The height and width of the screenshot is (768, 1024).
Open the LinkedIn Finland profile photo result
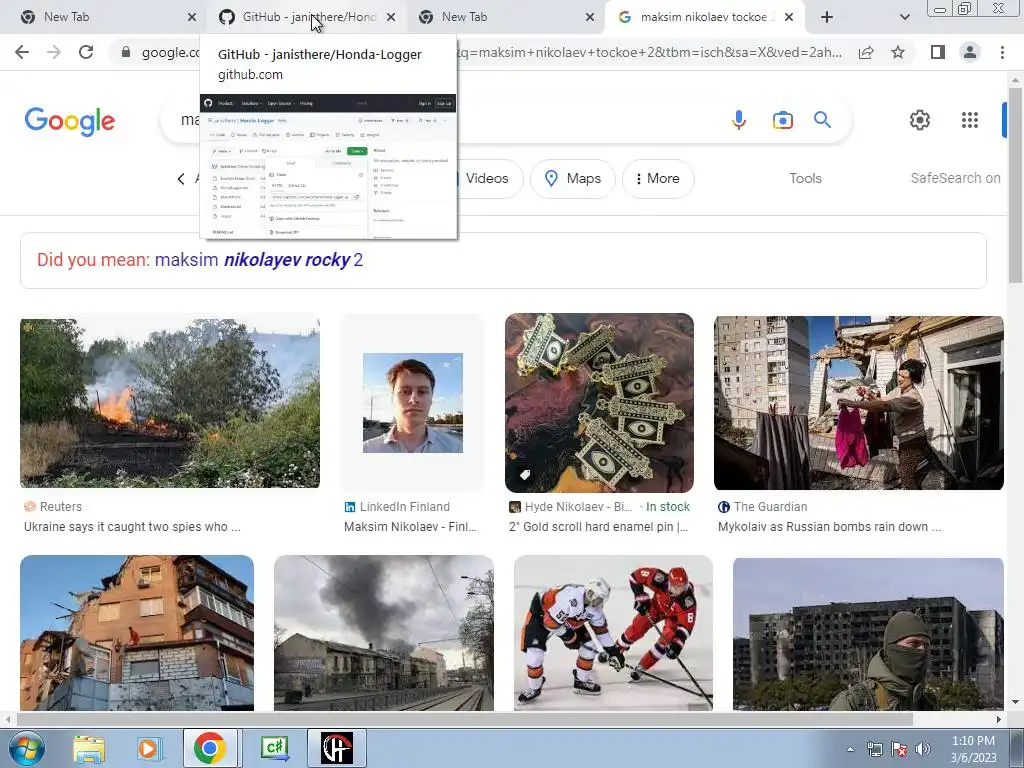(x=413, y=403)
